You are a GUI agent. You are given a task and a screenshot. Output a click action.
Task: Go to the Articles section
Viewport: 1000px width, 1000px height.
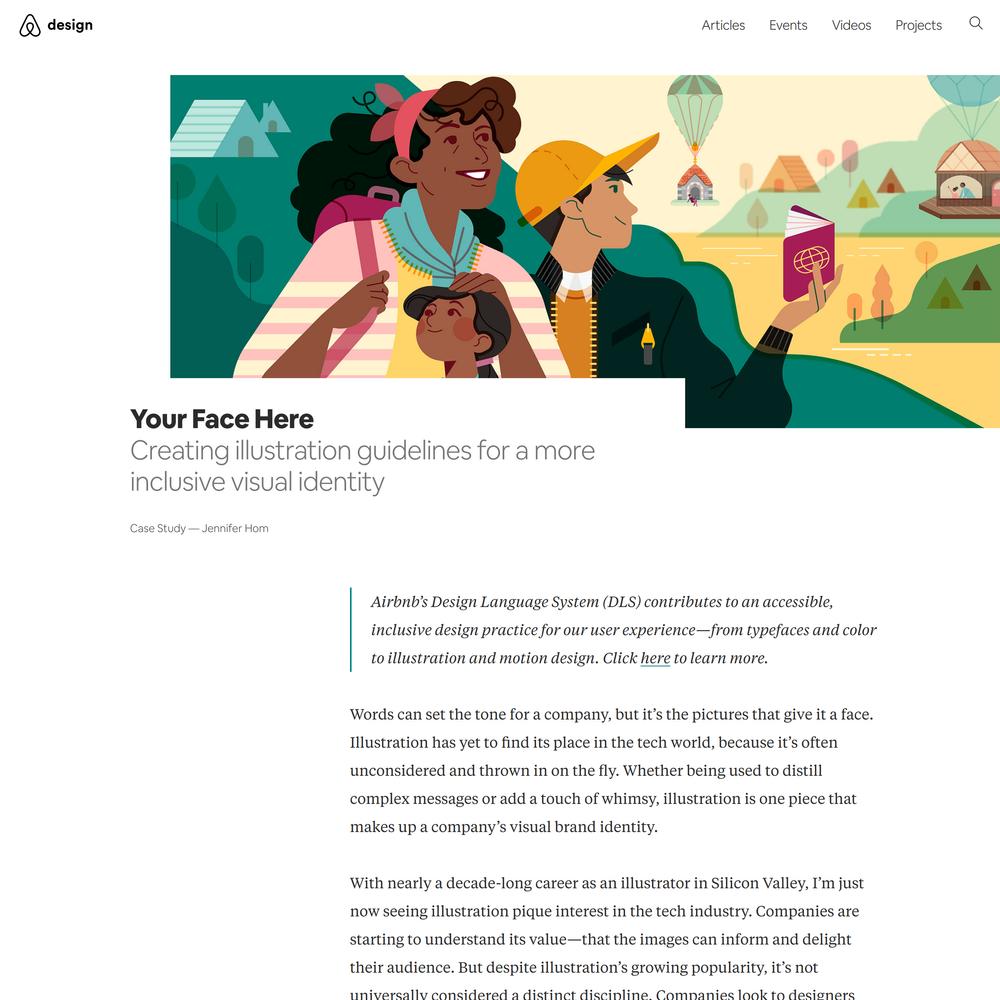pos(723,25)
